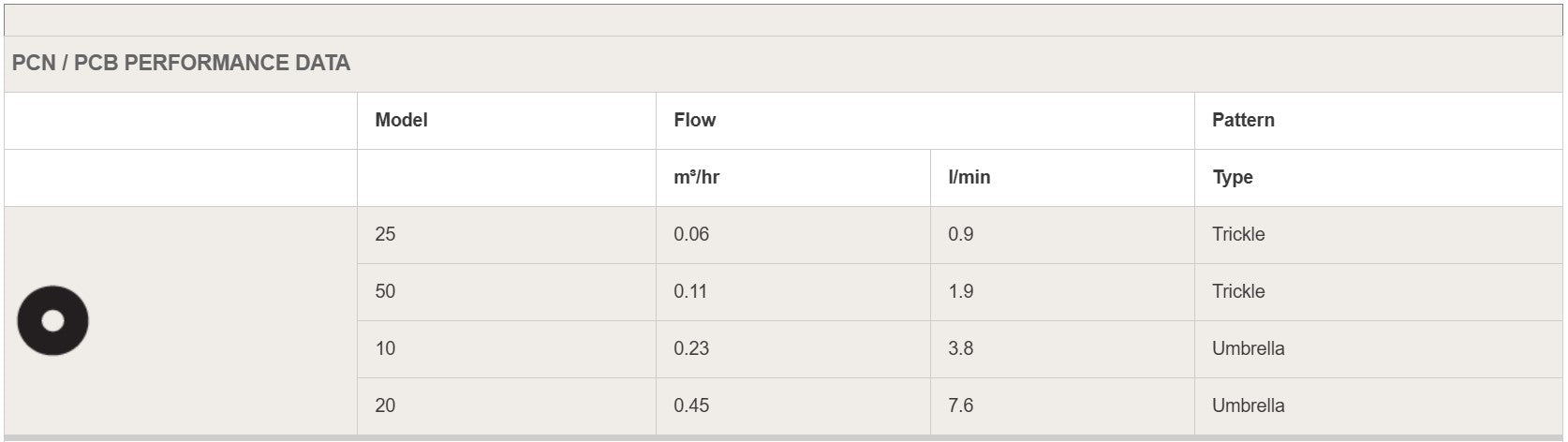Image resolution: width=1568 pixels, height=442 pixels.
Task: Click the 0.45 m³/hr flow value
Action: [691, 405]
